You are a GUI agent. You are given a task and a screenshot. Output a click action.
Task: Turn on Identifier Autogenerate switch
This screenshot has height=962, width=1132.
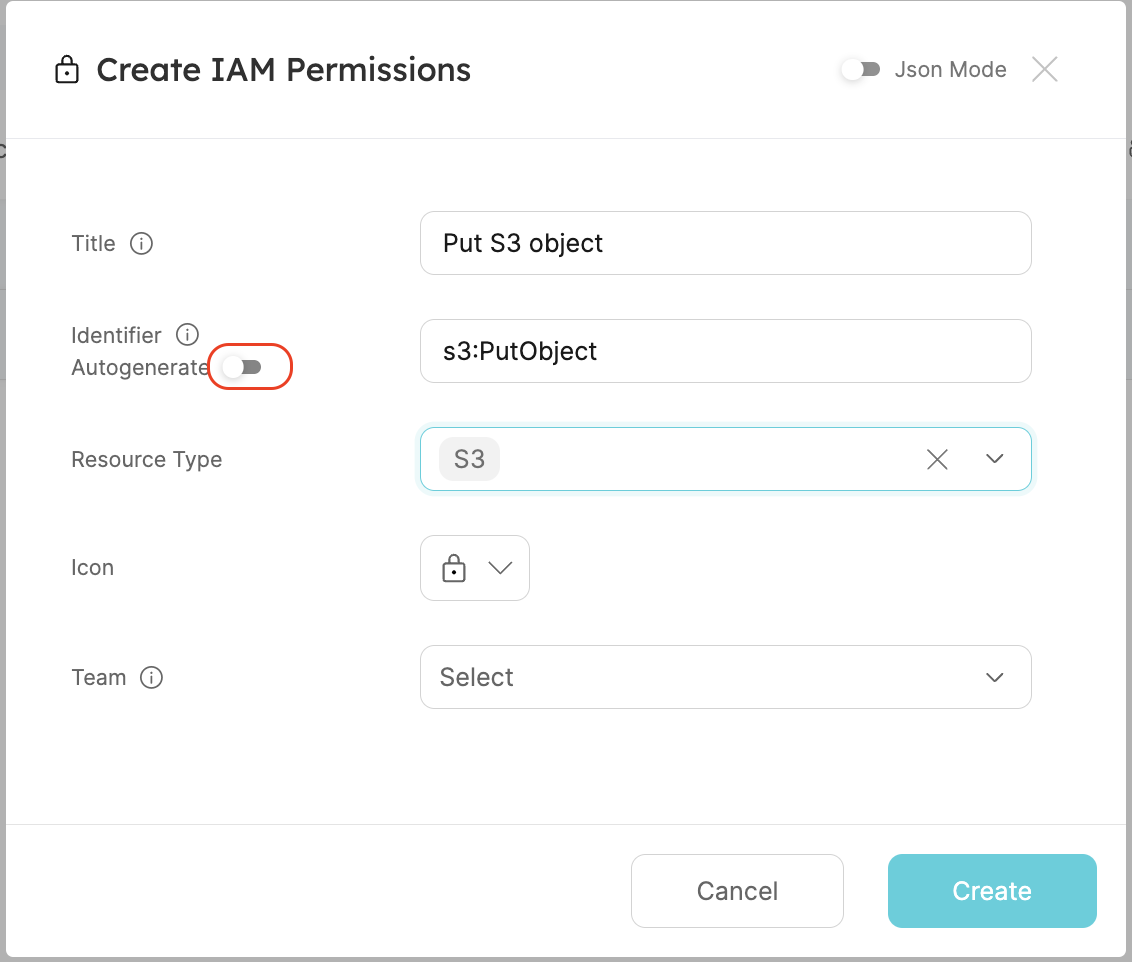click(x=242, y=367)
